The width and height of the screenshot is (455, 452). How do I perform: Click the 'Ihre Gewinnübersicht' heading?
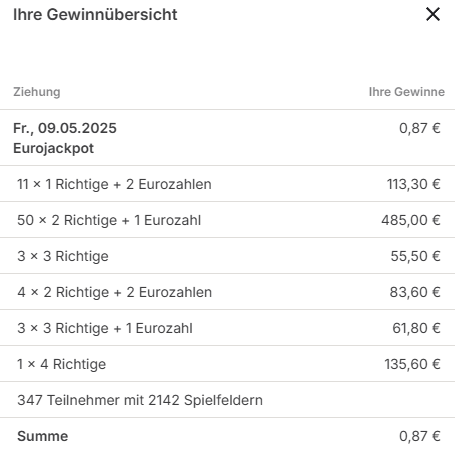tap(95, 15)
